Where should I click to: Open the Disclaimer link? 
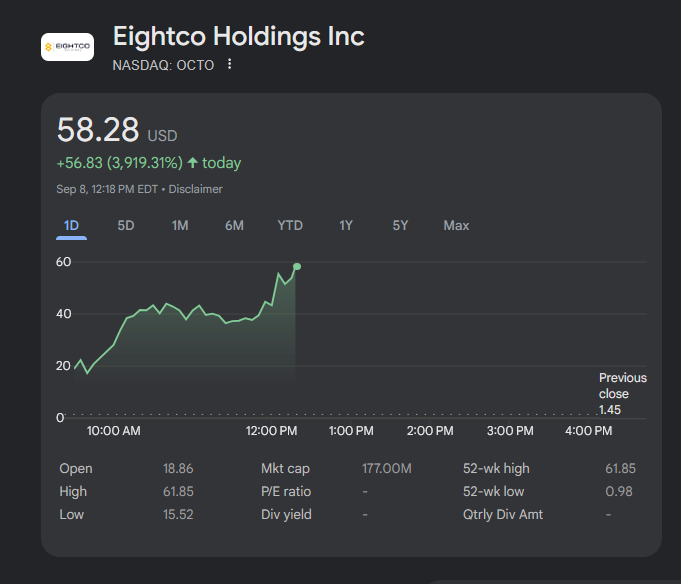[x=195, y=189]
